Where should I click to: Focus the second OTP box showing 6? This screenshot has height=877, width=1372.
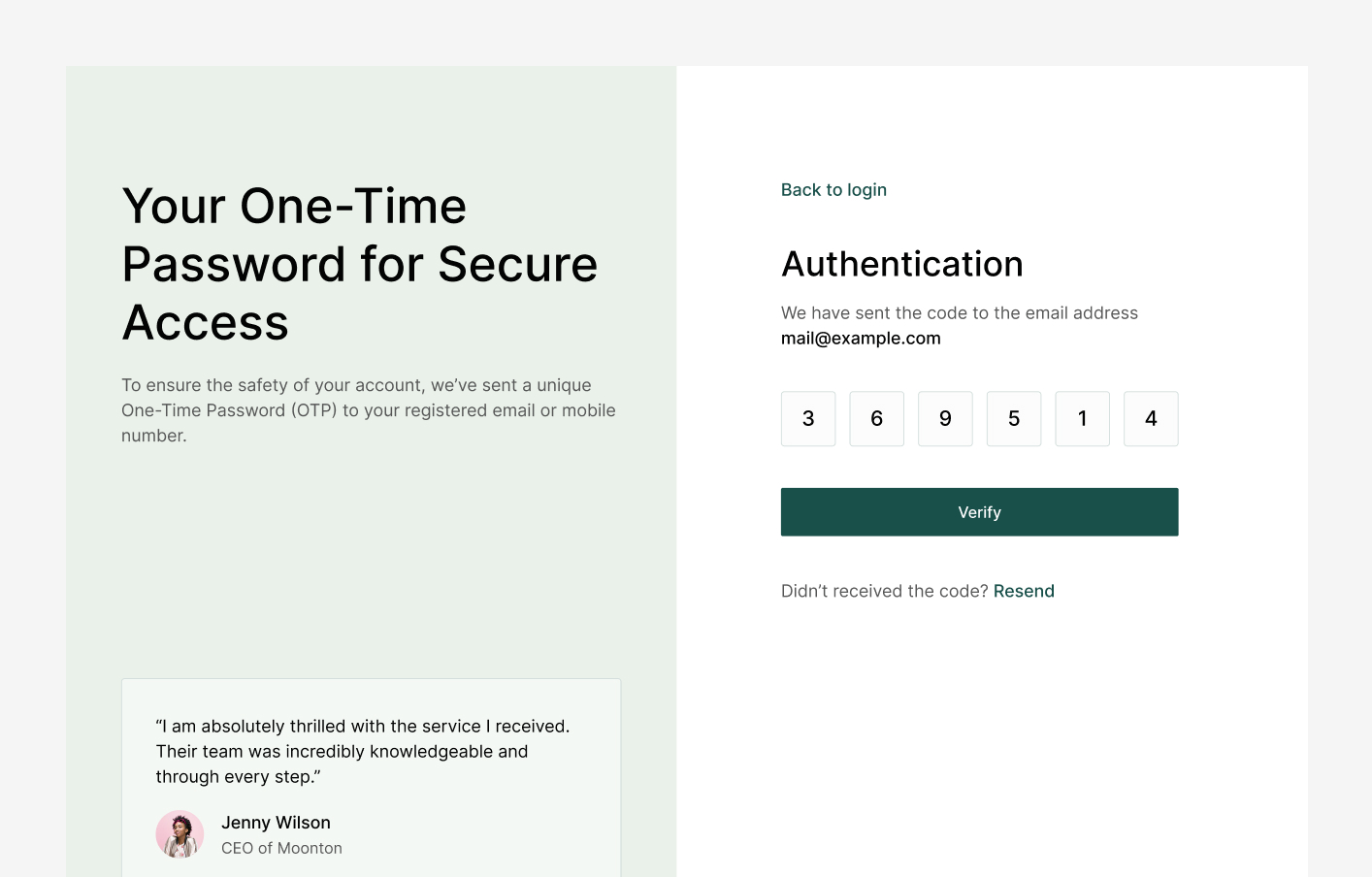pos(877,419)
